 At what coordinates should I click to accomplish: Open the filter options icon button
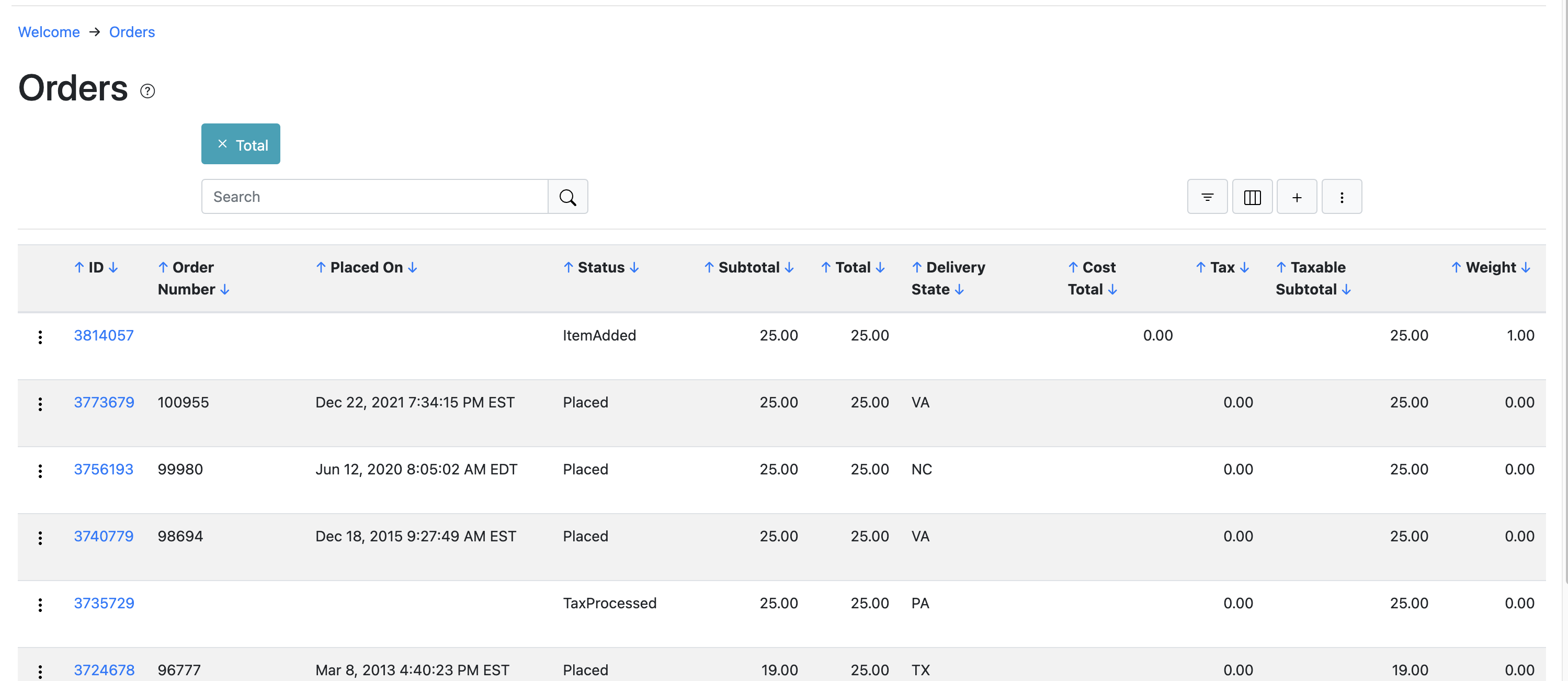[x=1207, y=197]
